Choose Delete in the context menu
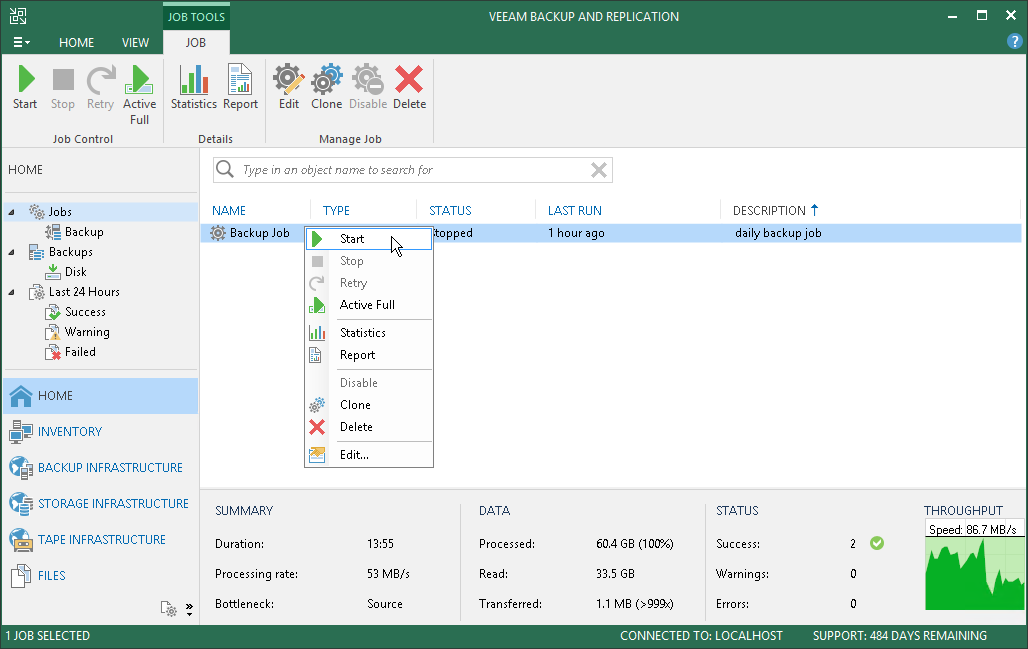The width and height of the screenshot is (1028, 649). tap(369, 427)
